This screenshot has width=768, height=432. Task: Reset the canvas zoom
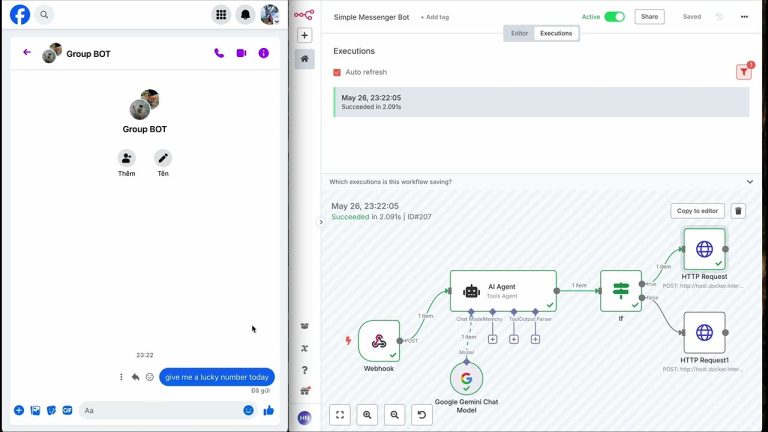[x=422, y=415]
